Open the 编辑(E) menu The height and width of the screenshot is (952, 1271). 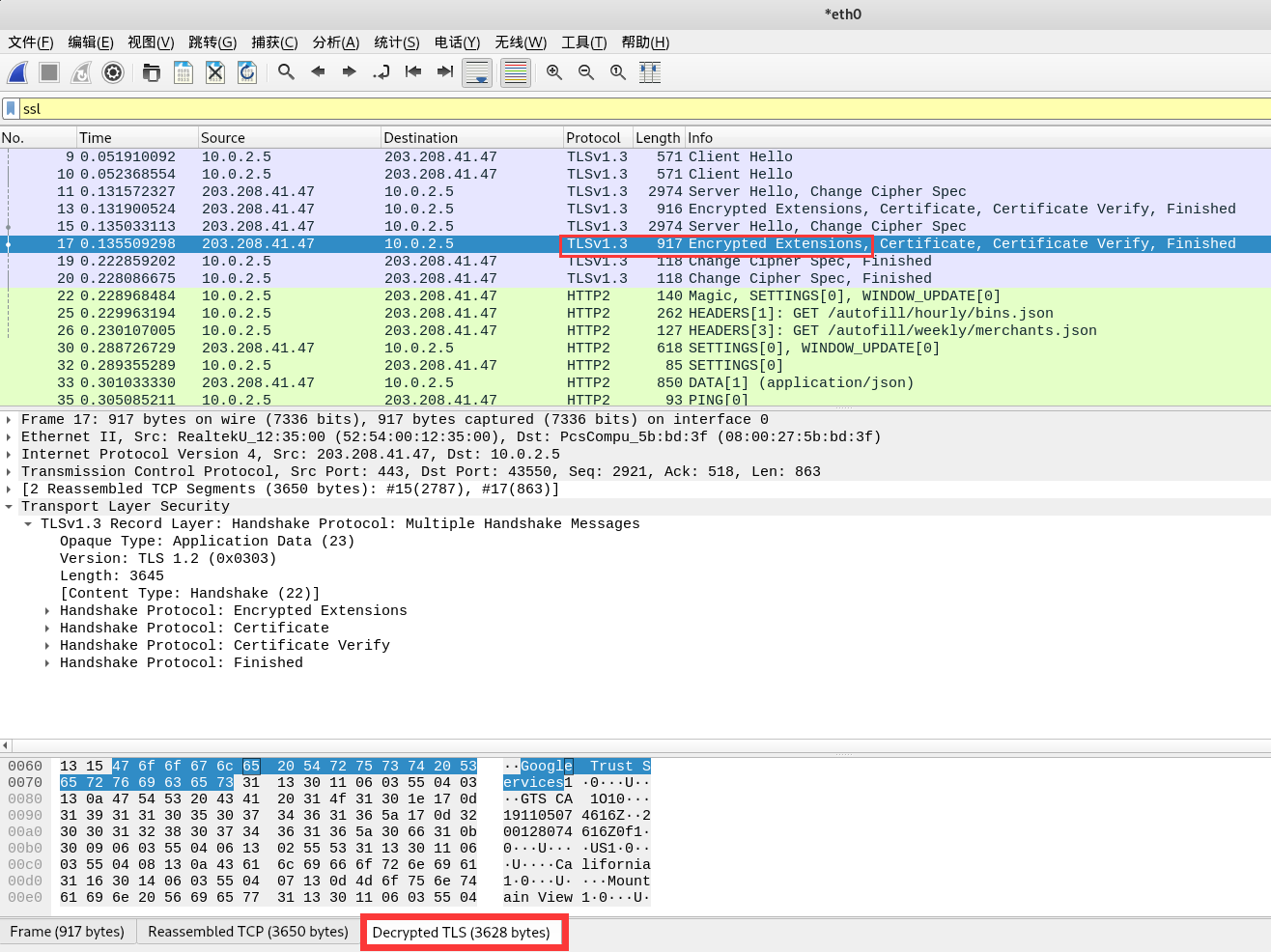point(91,42)
